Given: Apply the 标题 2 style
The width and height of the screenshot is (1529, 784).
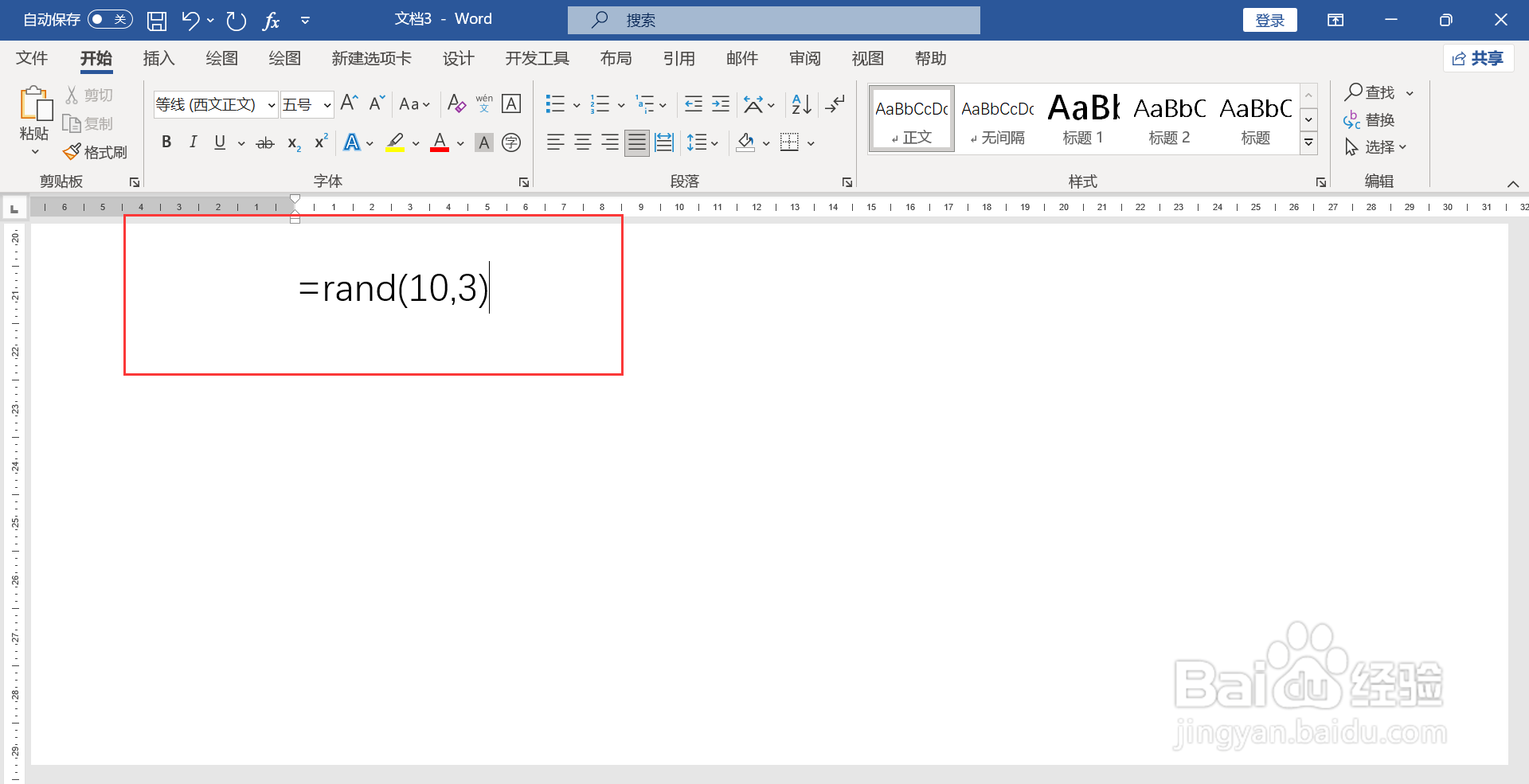Looking at the screenshot, I should pyautogui.click(x=1169, y=119).
